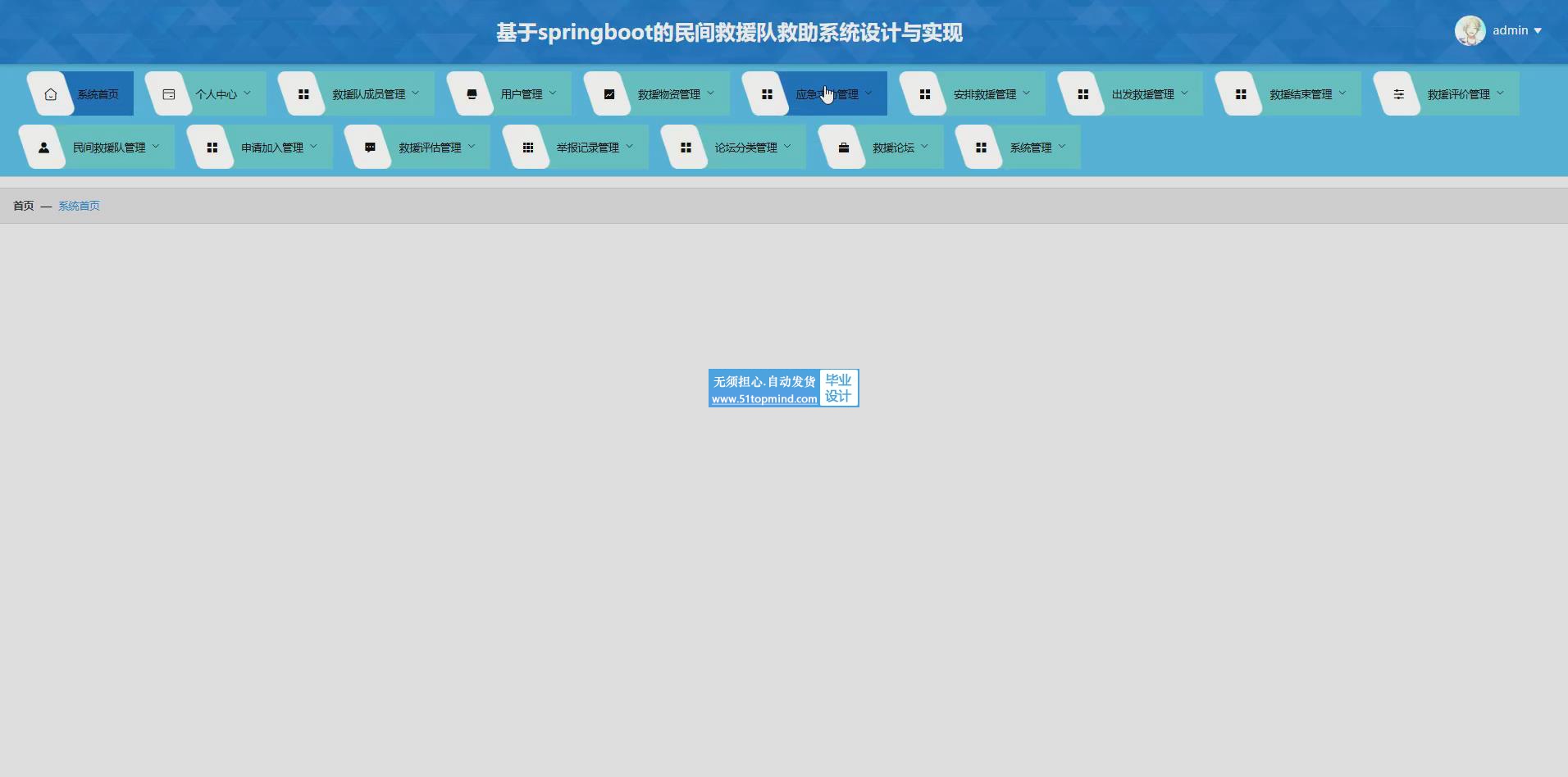Click the icon next to 用户管理
This screenshot has height=777, width=1568.
[472, 94]
